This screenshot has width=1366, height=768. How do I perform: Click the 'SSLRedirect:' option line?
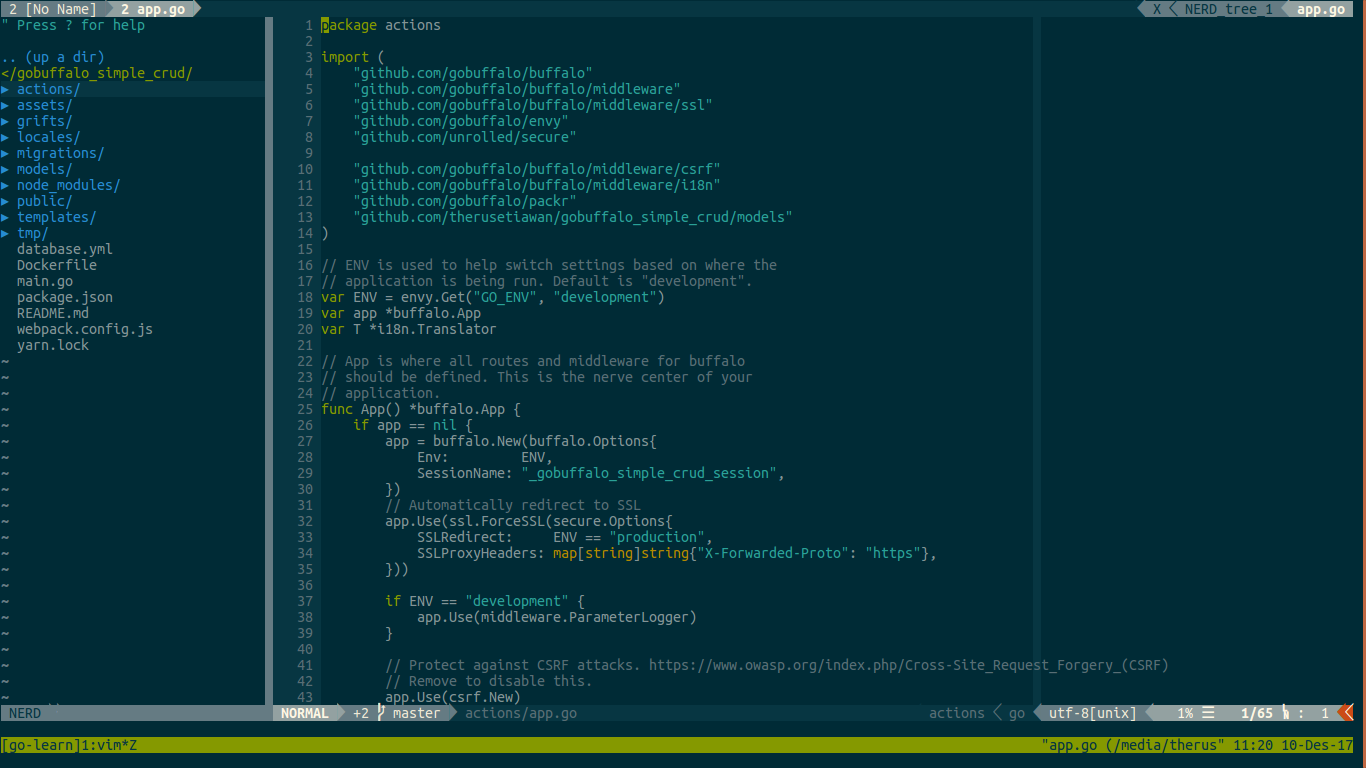point(565,537)
